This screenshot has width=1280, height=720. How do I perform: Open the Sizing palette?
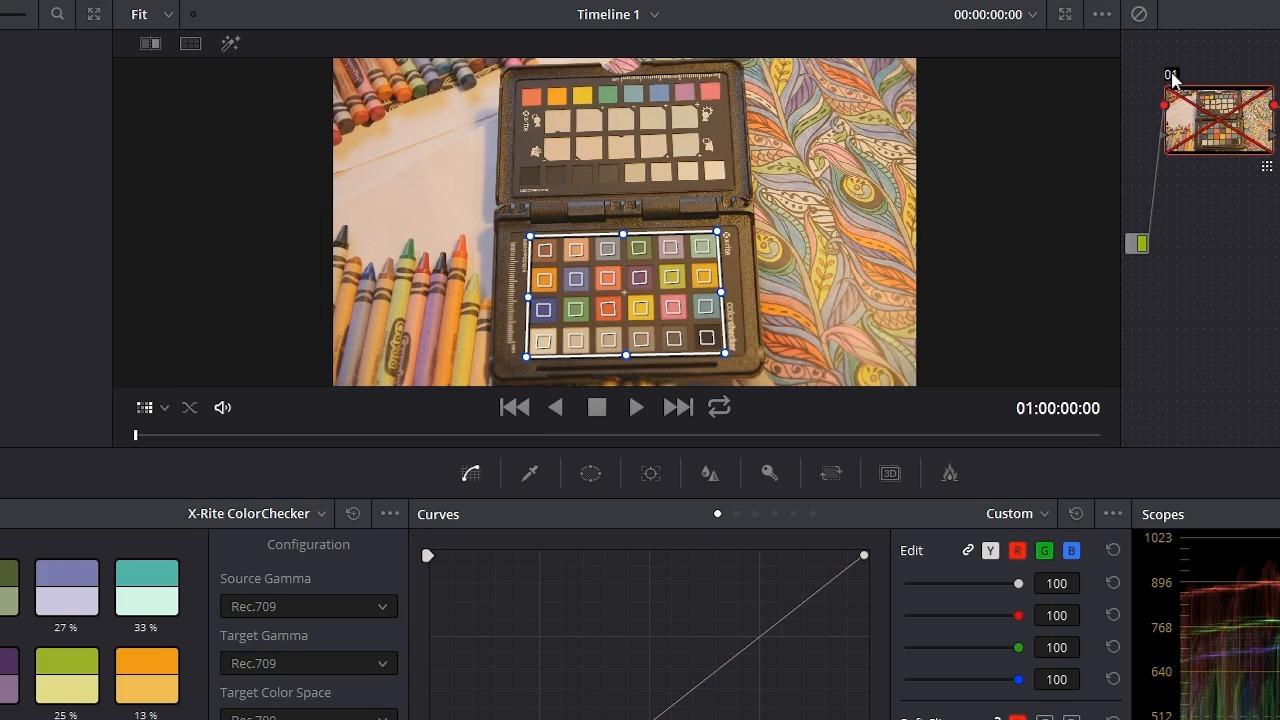pos(830,473)
